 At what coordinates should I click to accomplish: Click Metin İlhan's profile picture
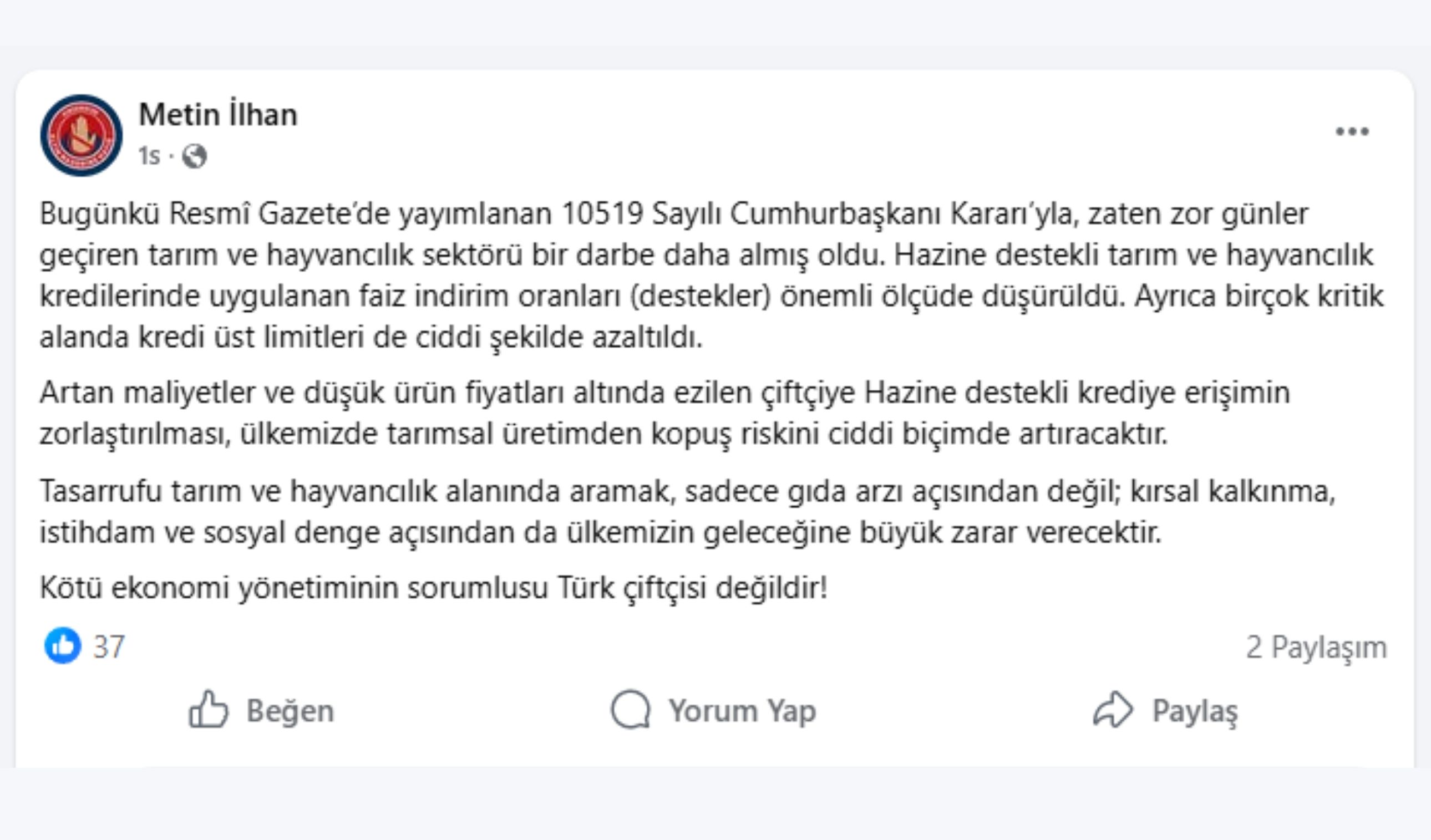pyautogui.click(x=81, y=135)
